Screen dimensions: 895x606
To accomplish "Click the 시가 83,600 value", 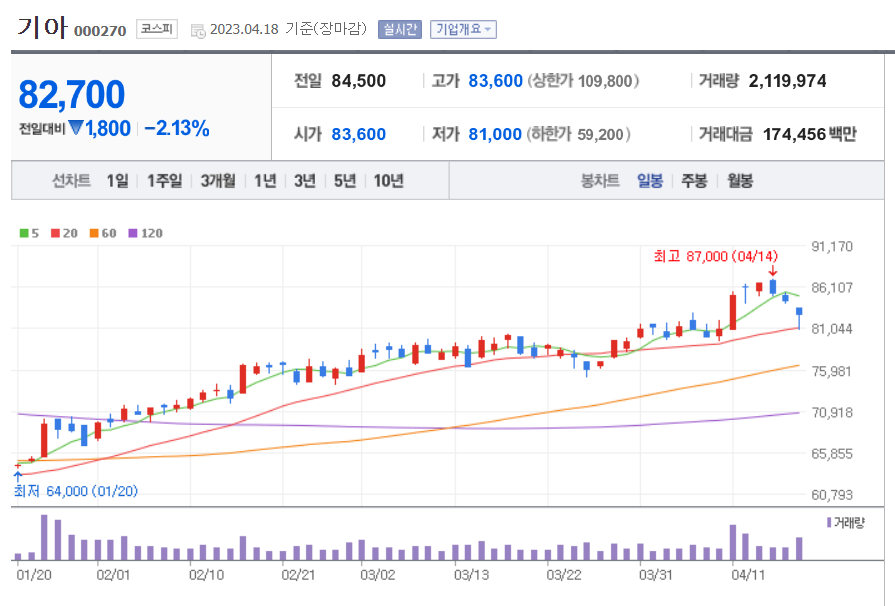I will [358, 134].
